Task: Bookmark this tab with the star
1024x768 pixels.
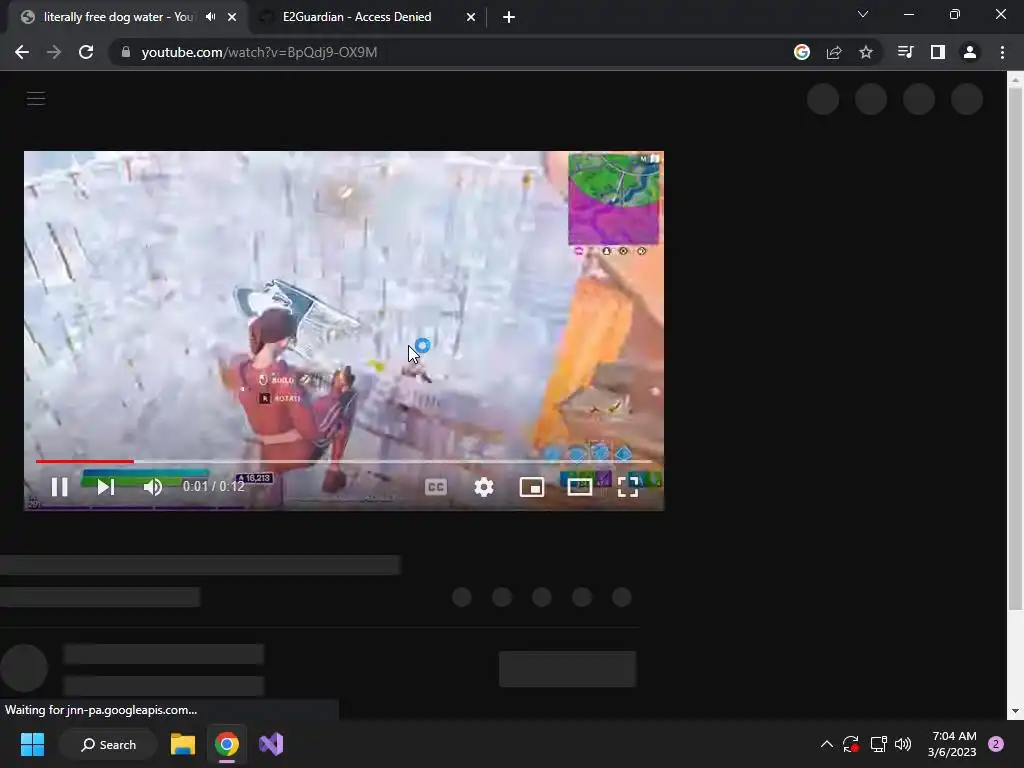Action: (x=866, y=52)
